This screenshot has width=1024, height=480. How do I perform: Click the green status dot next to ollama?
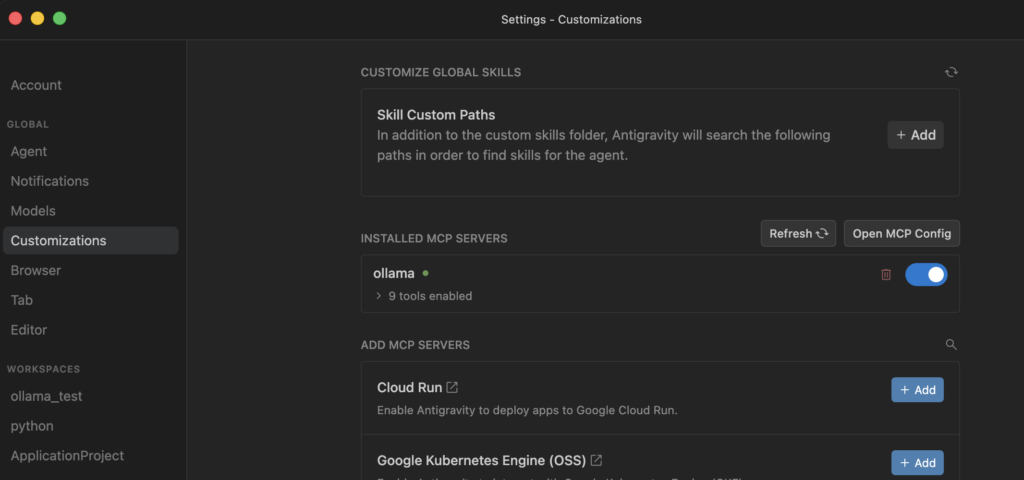426,272
